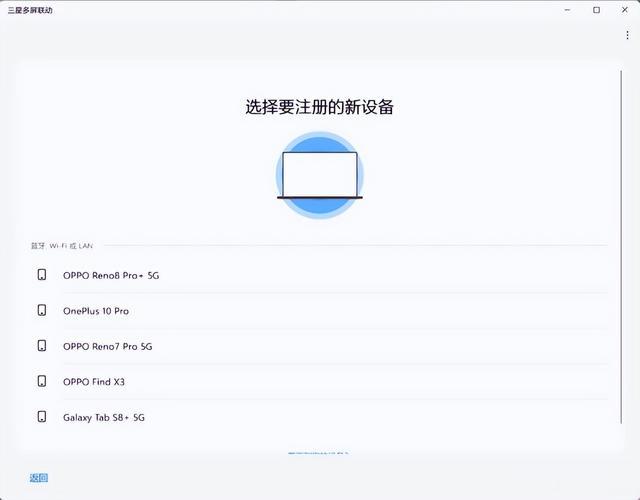Select OPPO Reno7 Pro 5G device name
640x500 pixels.
point(107,347)
